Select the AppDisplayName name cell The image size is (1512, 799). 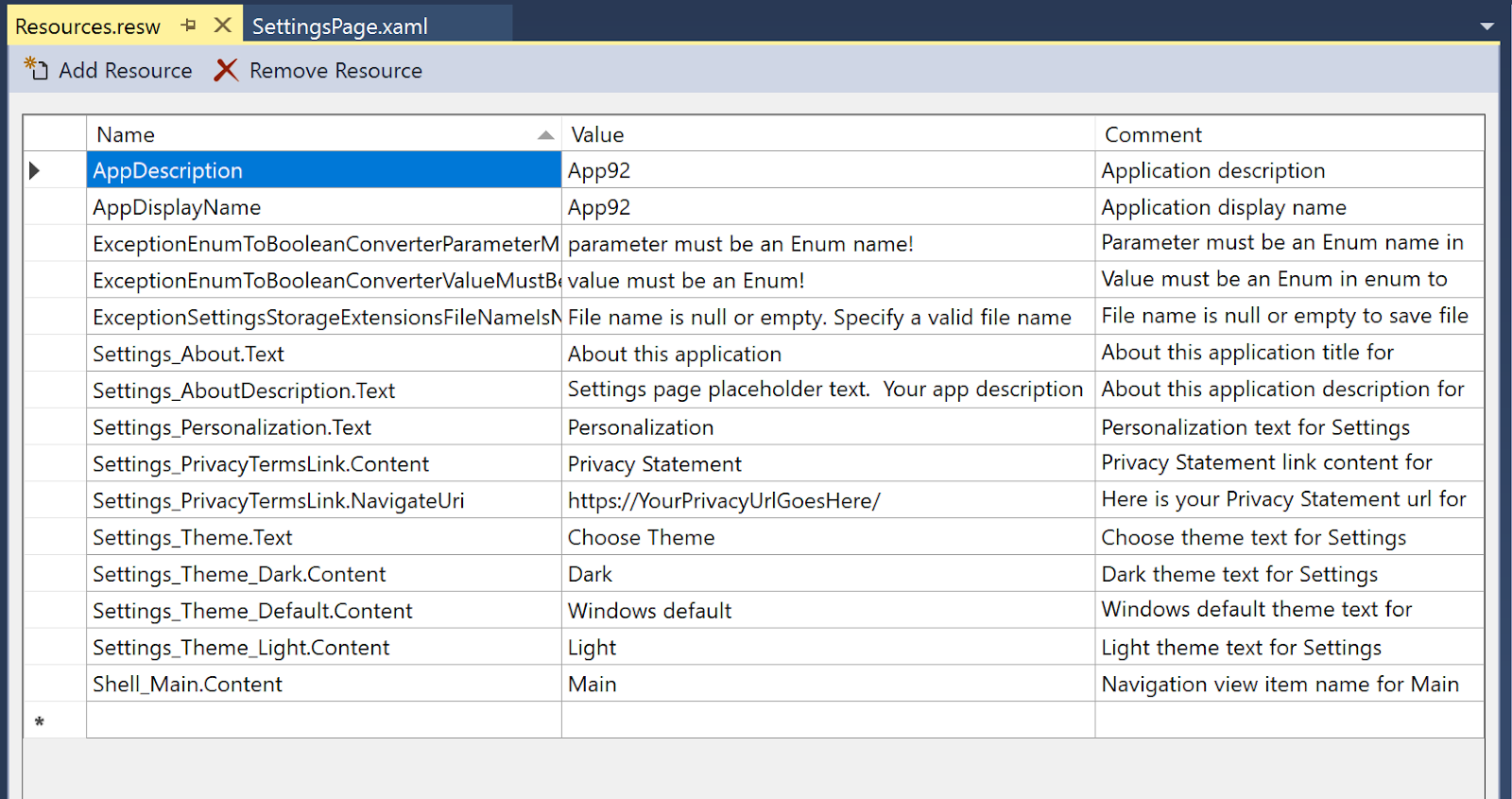pyautogui.click(x=324, y=207)
